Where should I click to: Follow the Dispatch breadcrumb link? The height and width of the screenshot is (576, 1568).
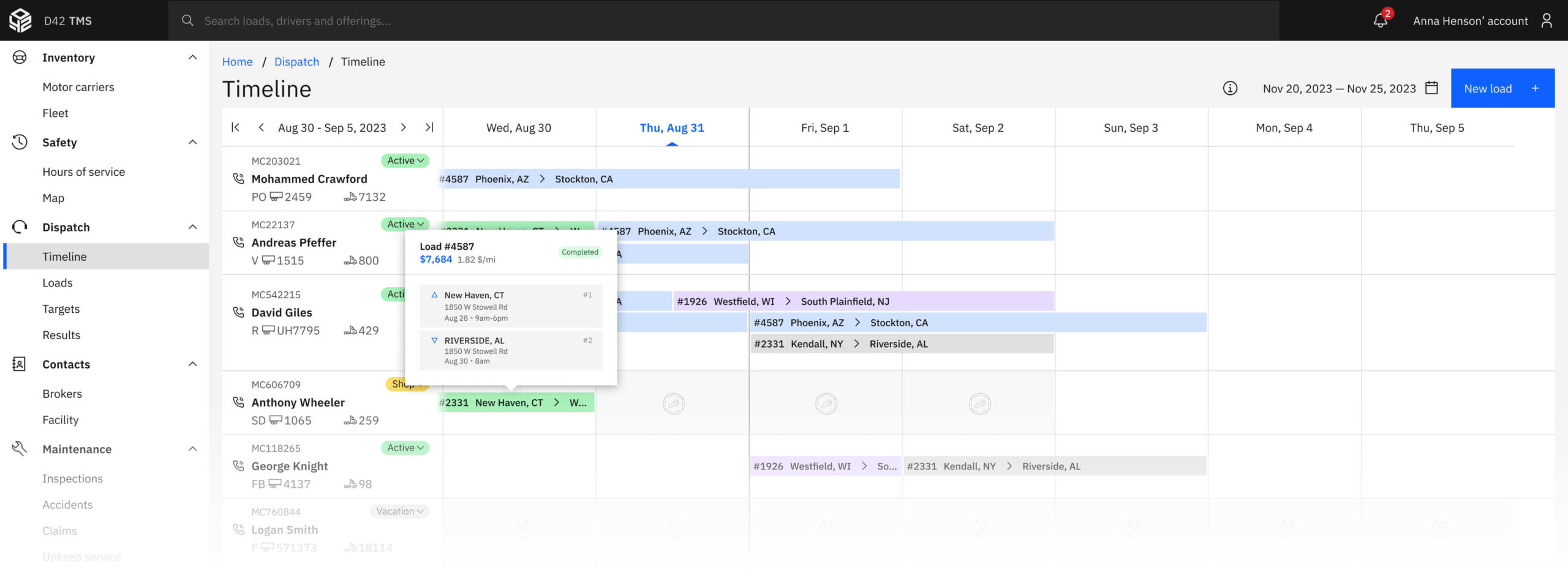coord(296,62)
